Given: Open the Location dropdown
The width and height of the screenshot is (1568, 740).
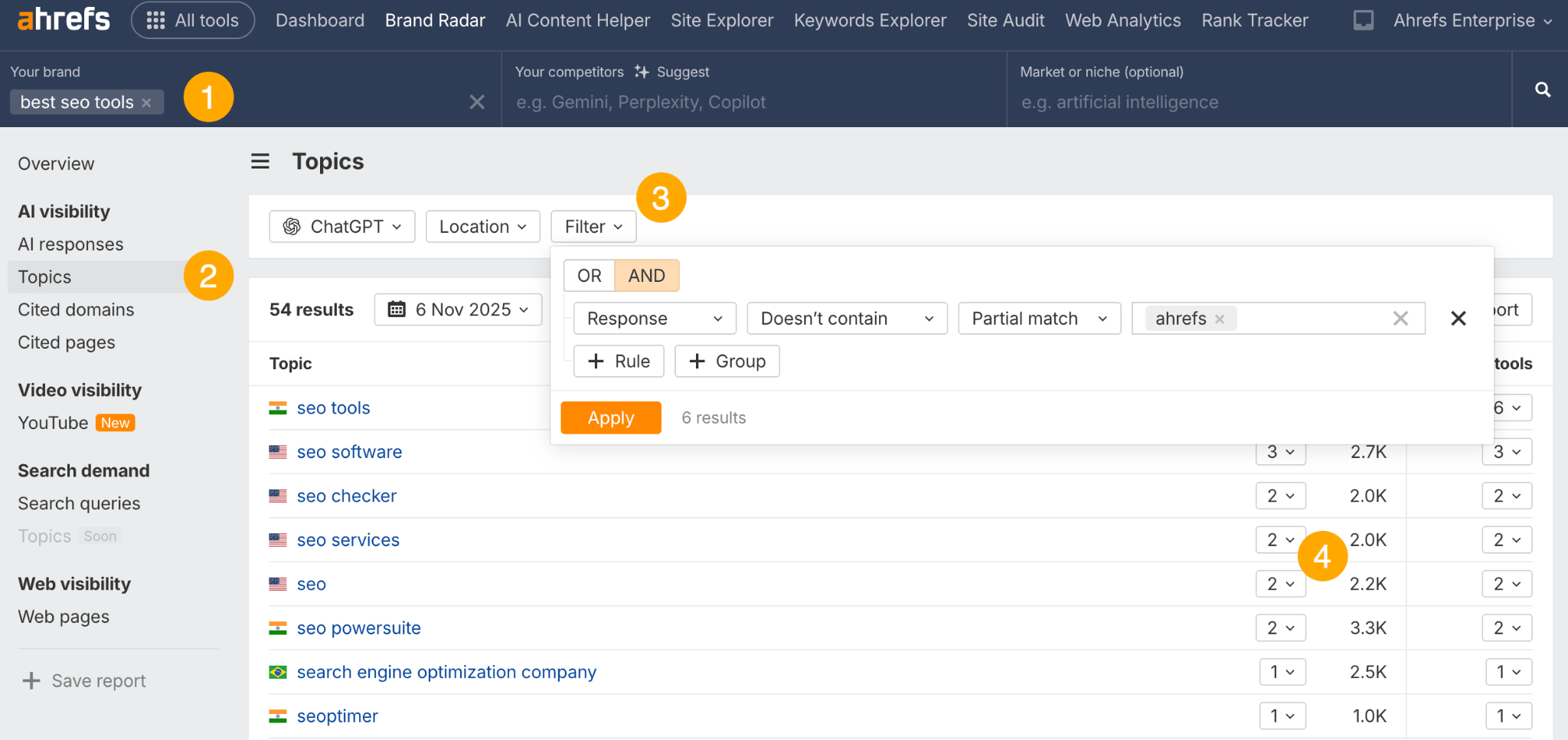Looking at the screenshot, I should pos(482,226).
